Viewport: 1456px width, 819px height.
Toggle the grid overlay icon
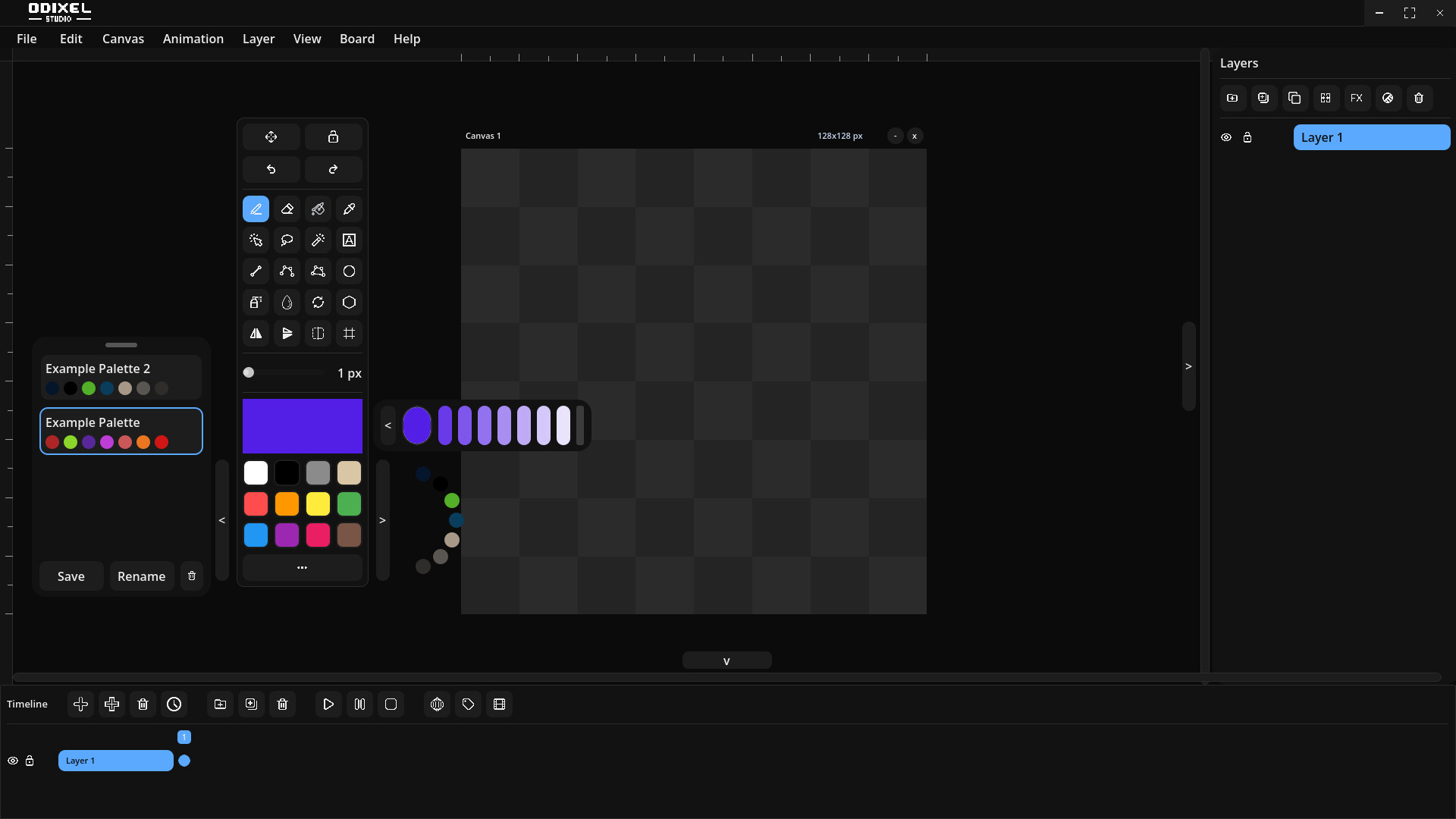[x=349, y=334]
